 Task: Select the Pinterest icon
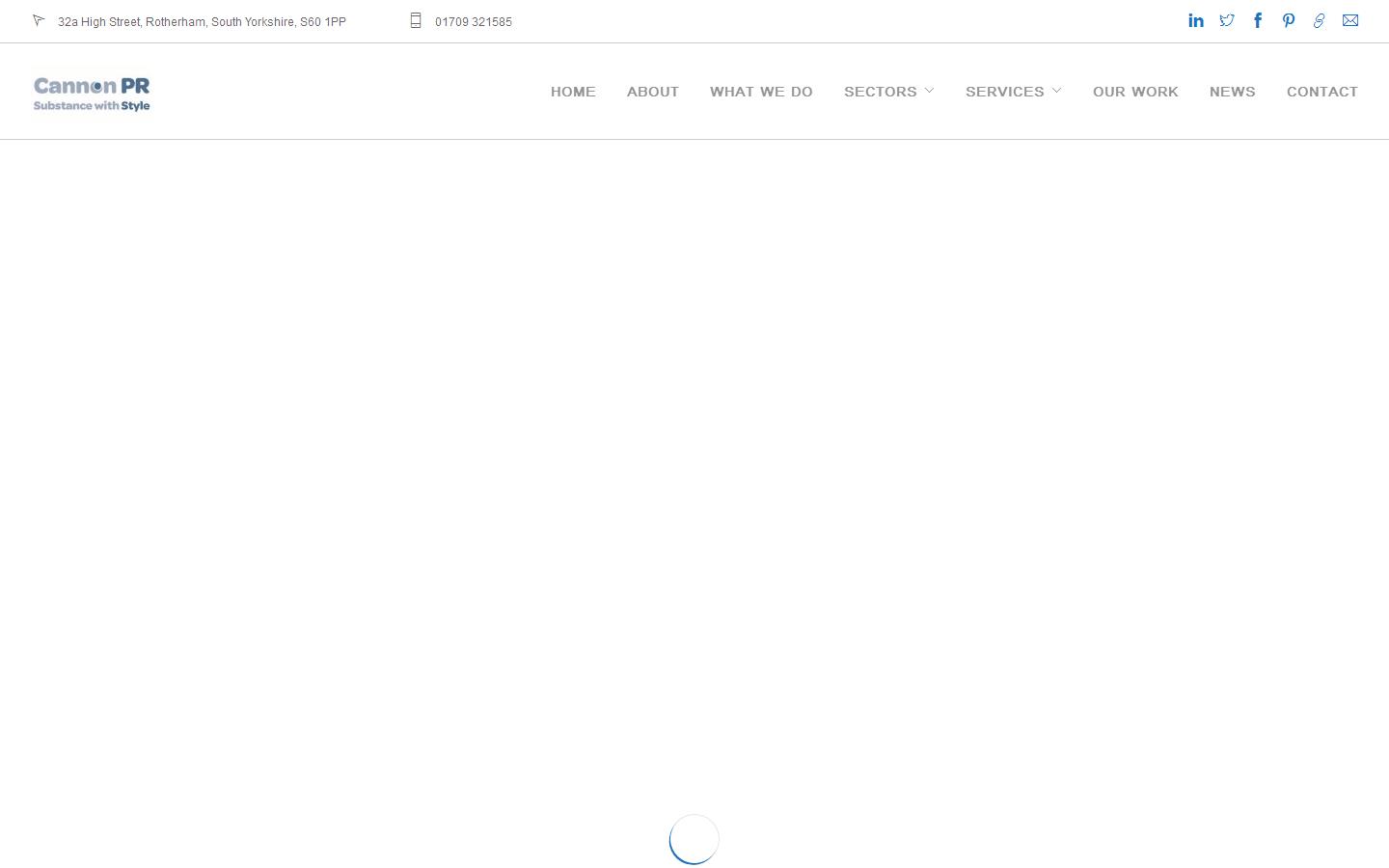pos(1289,20)
